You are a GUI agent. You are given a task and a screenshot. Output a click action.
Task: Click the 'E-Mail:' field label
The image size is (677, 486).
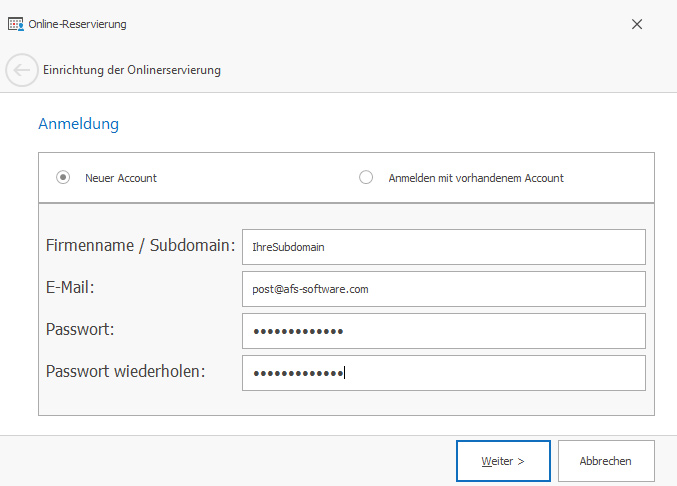click(x=70, y=287)
